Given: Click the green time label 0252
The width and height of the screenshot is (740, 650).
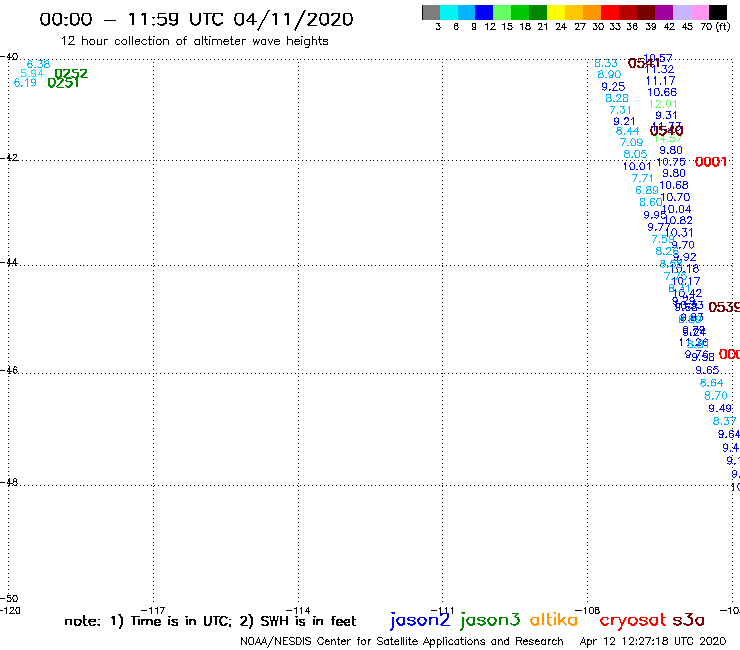Looking at the screenshot, I should tap(71, 74).
